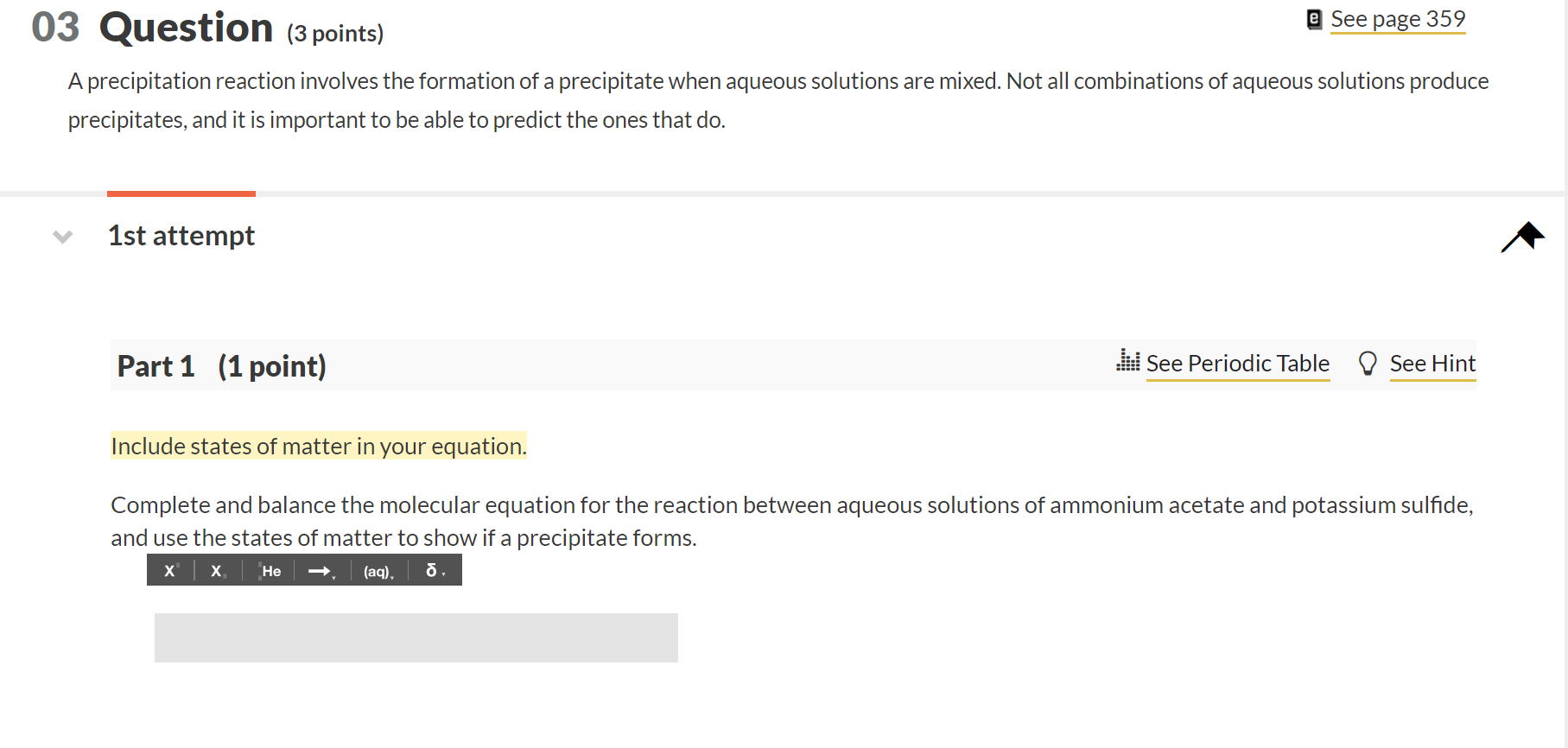
Task: Click the equation answer box
Action: (416, 637)
